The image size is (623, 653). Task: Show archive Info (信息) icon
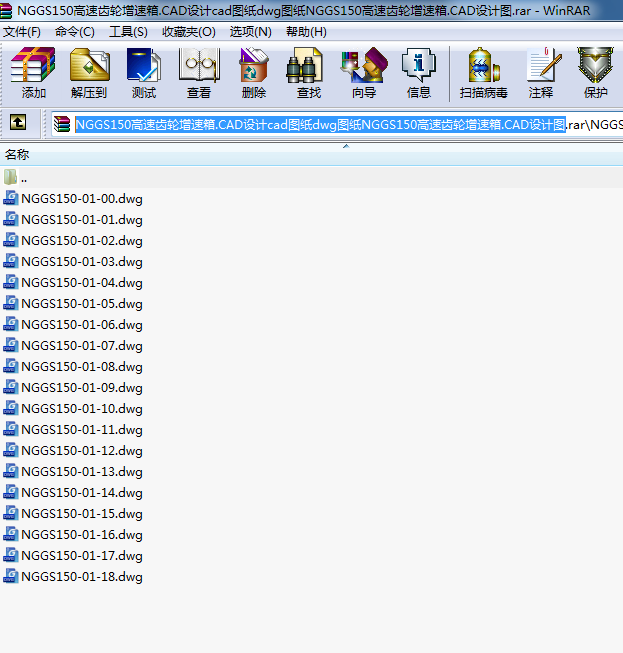coord(419,73)
